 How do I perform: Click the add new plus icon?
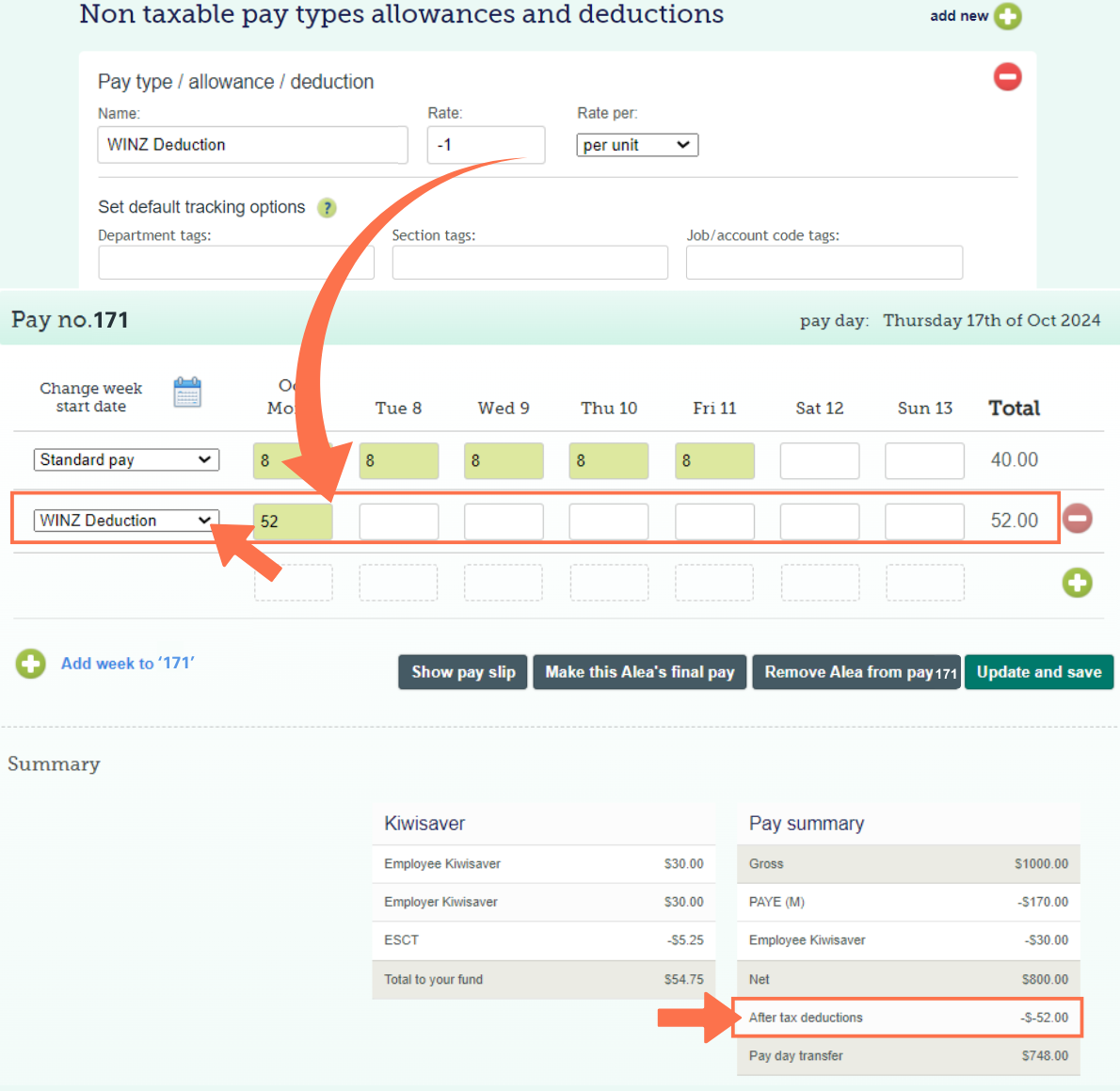click(1007, 16)
